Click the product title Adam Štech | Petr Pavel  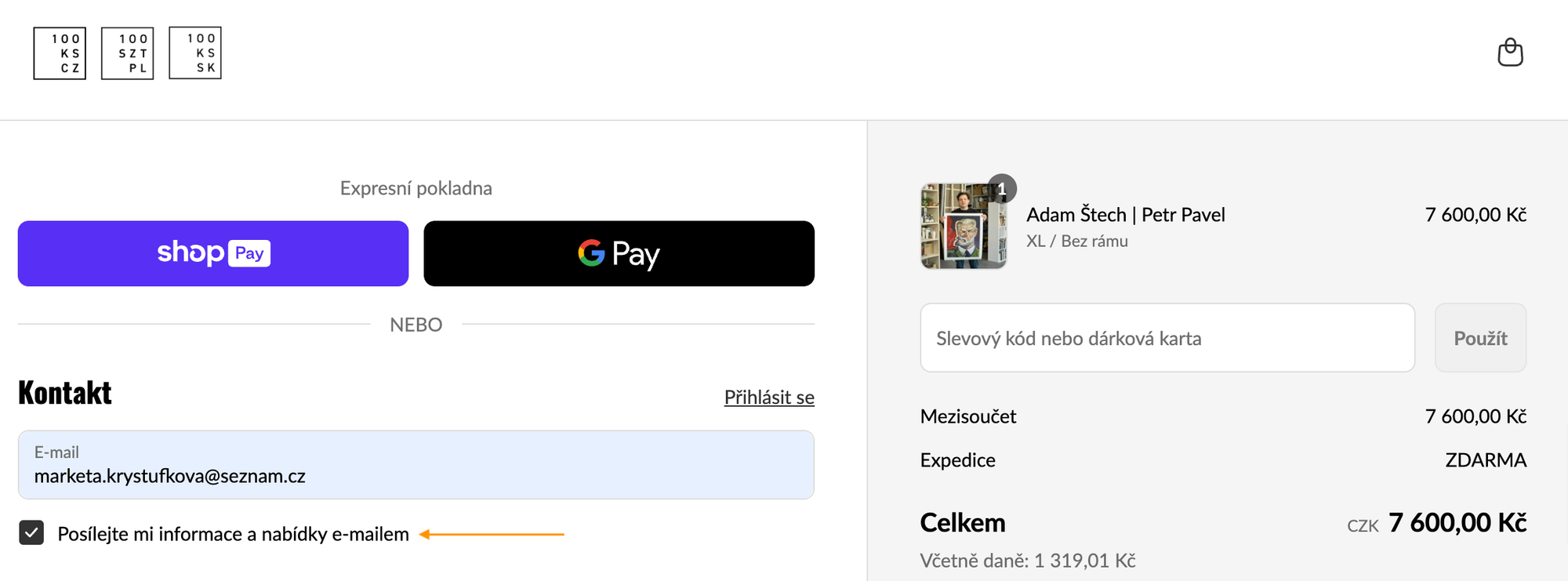[x=1125, y=215]
